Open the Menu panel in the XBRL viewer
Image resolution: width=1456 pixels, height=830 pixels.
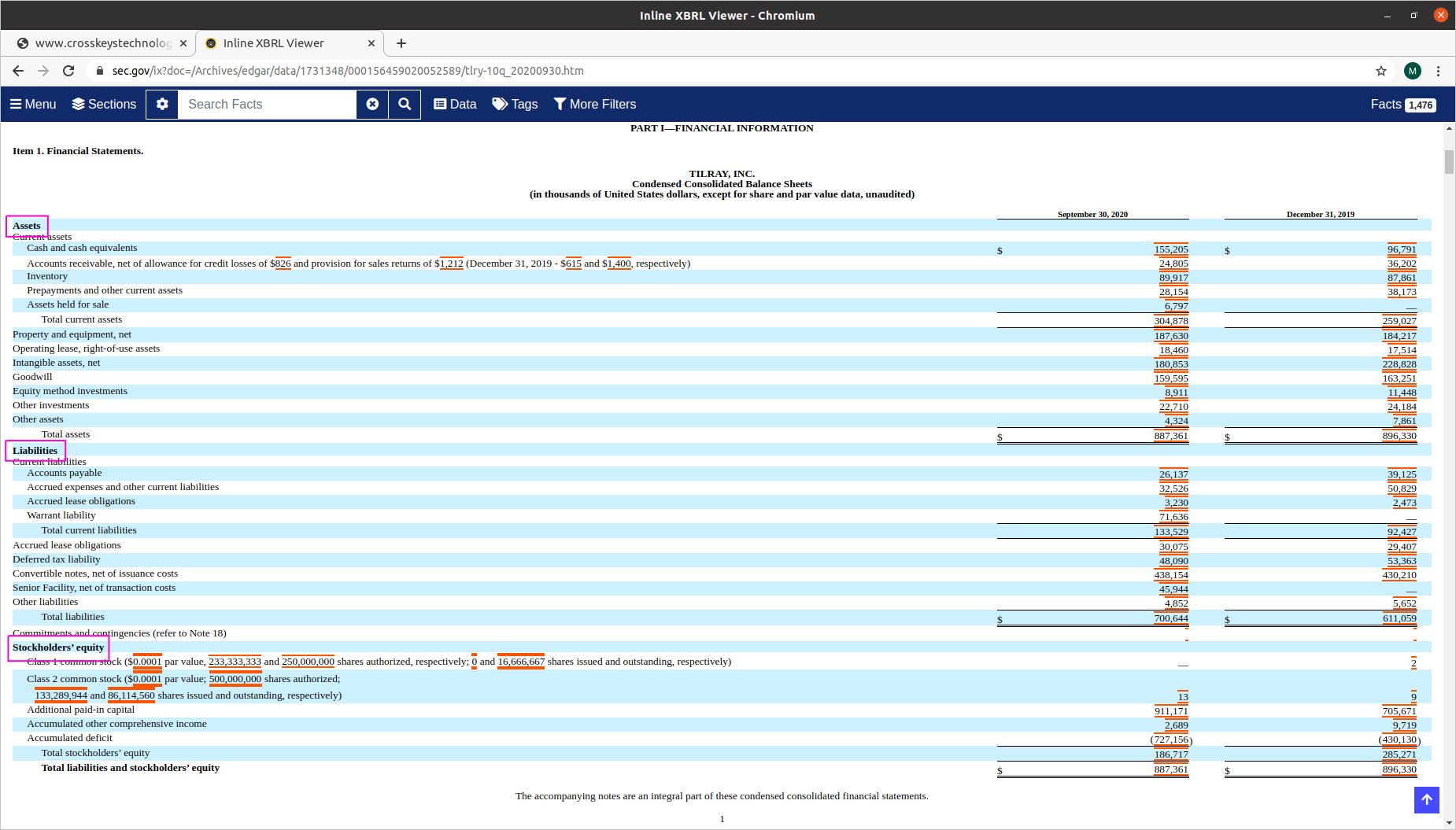pyautogui.click(x=32, y=104)
